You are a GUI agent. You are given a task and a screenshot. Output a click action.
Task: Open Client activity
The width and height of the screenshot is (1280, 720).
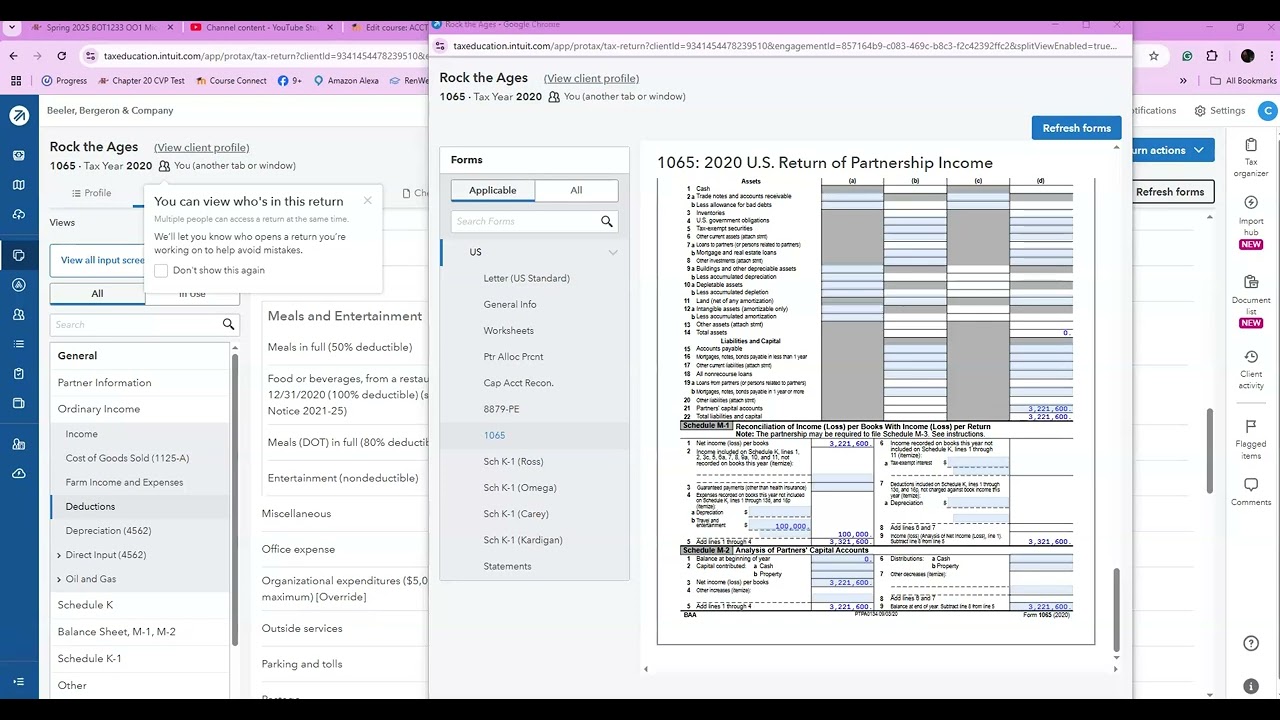pos(1251,370)
